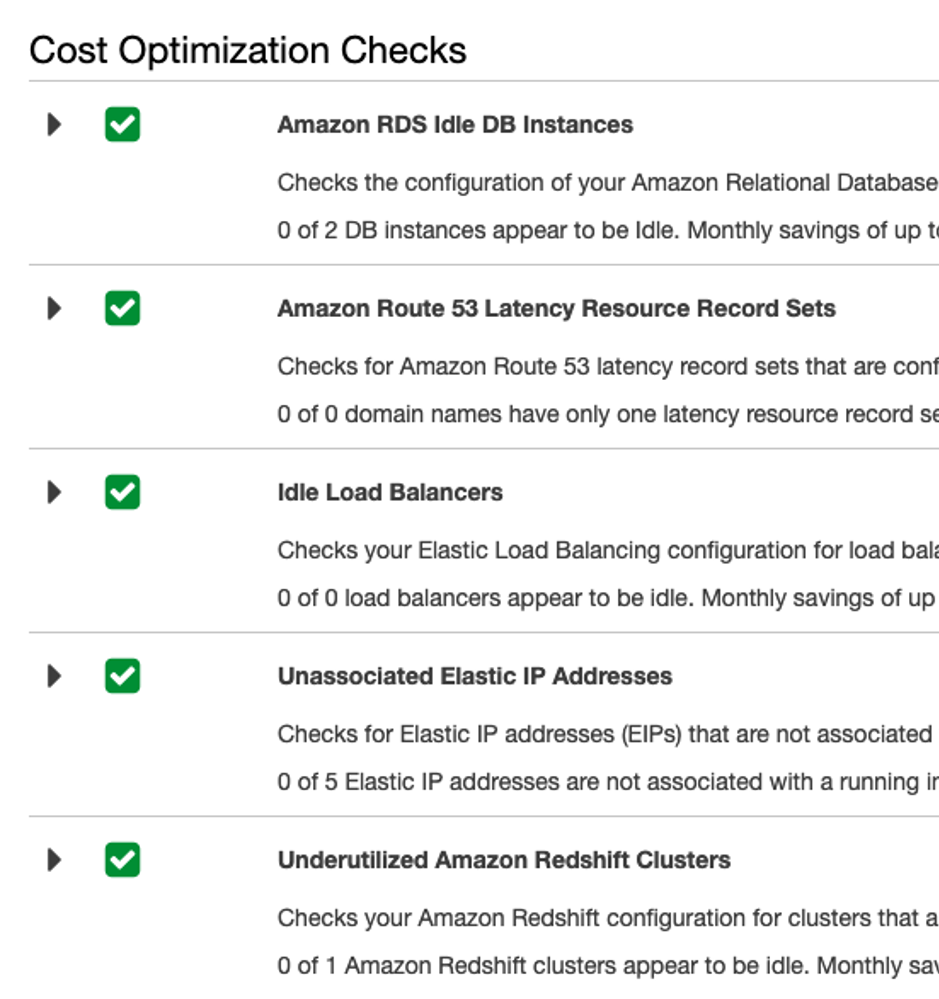Expand the Route 53 Latency Resource Record Sets check

point(54,308)
